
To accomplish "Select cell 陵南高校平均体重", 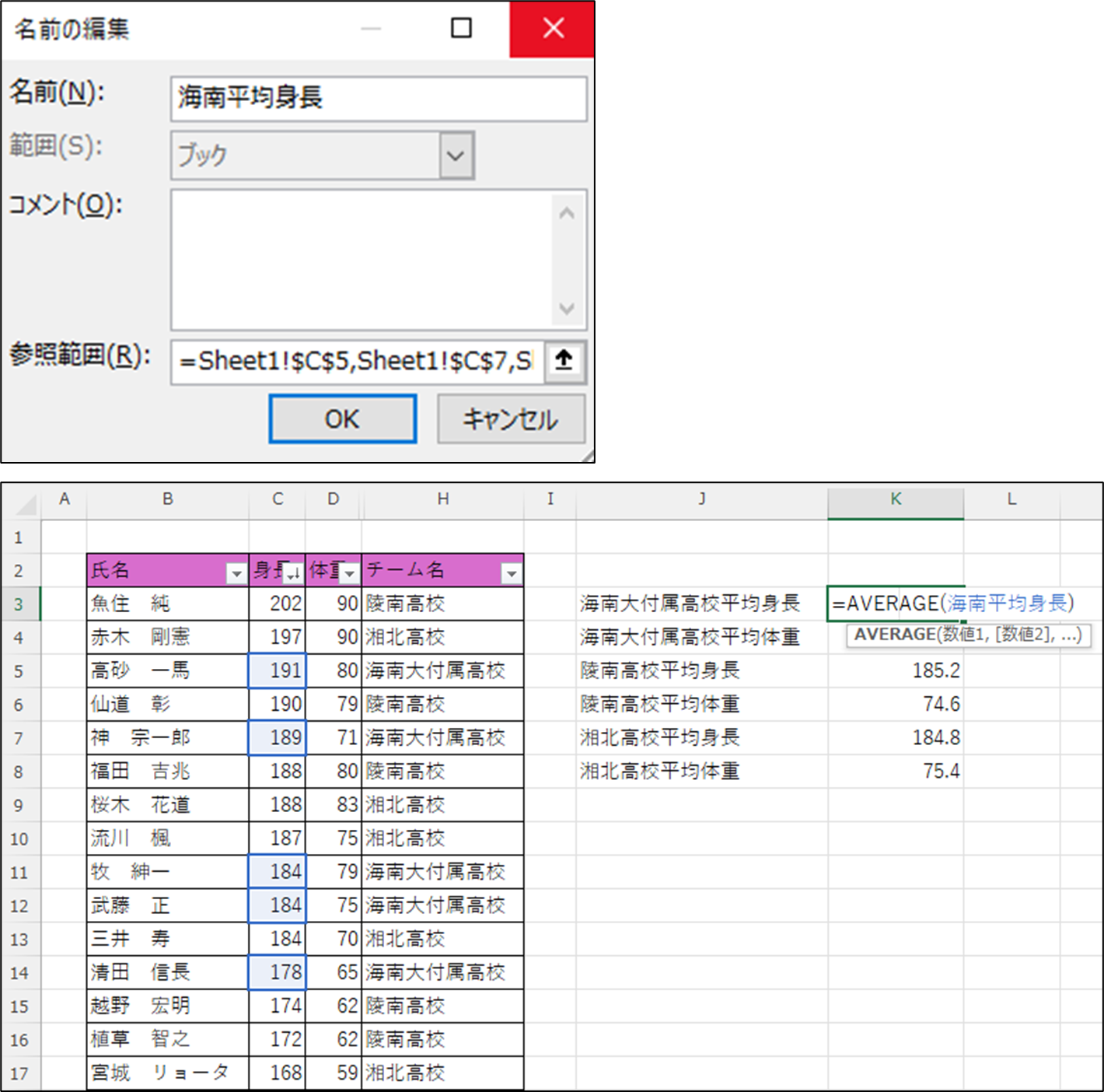I will (x=702, y=705).
